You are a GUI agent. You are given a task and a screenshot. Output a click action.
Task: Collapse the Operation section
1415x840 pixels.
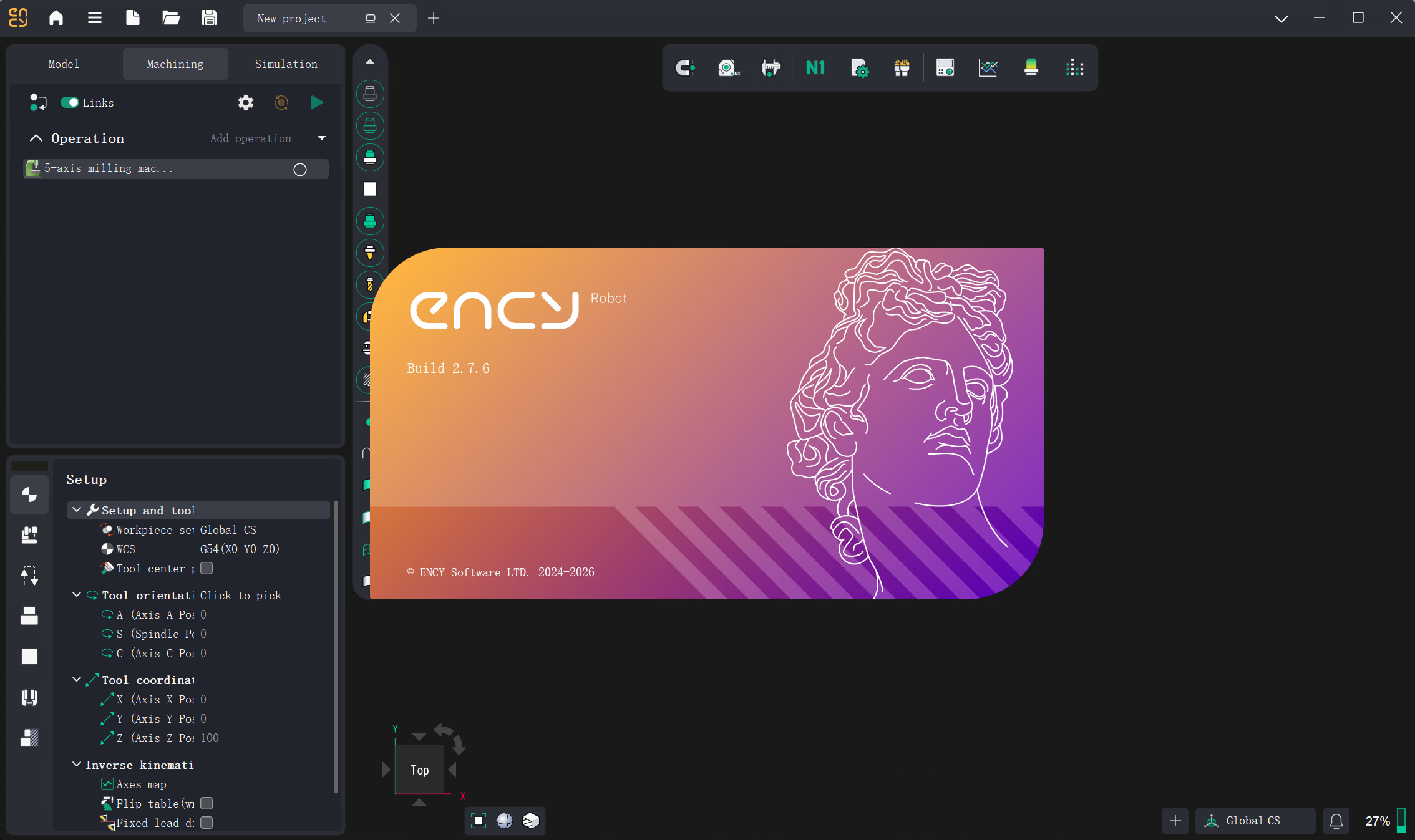(x=36, y=138)
